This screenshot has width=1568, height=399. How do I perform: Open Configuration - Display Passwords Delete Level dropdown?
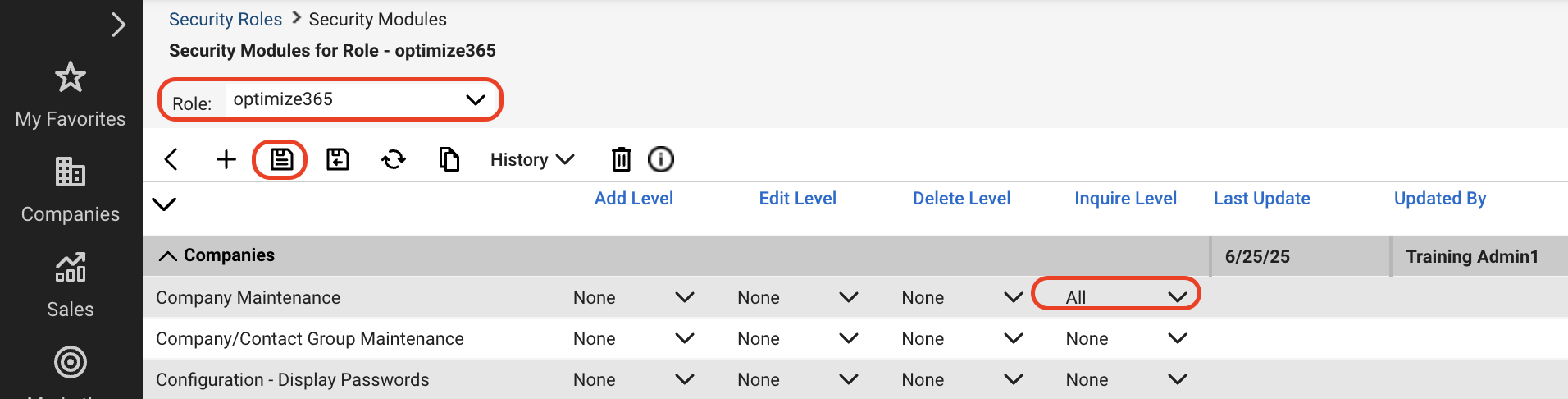961,379
